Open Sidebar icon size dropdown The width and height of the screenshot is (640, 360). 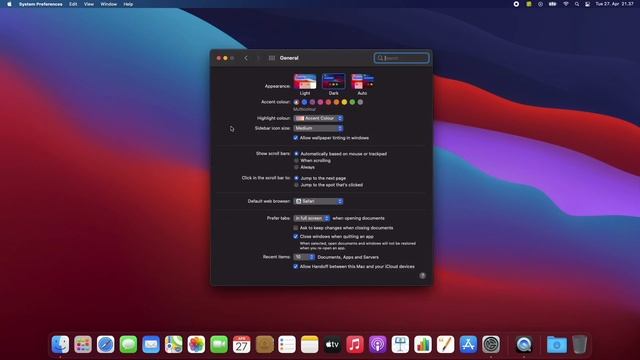(x=318, y=128)
